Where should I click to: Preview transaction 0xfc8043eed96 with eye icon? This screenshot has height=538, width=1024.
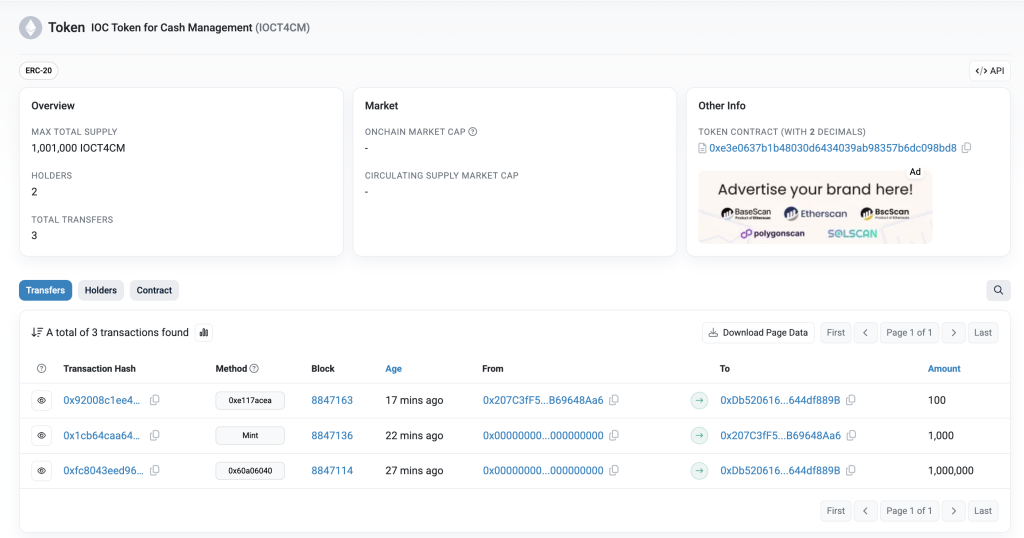click(41, 471)
